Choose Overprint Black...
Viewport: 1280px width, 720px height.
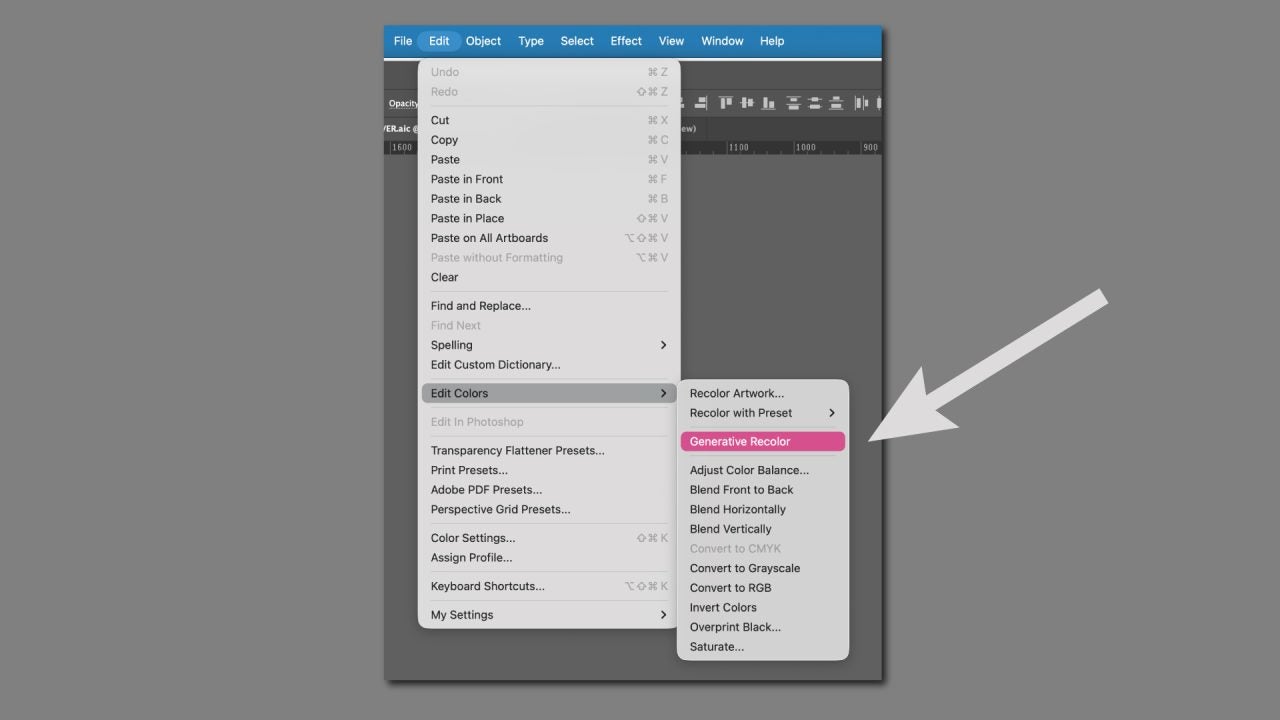[x=763, y=627]
